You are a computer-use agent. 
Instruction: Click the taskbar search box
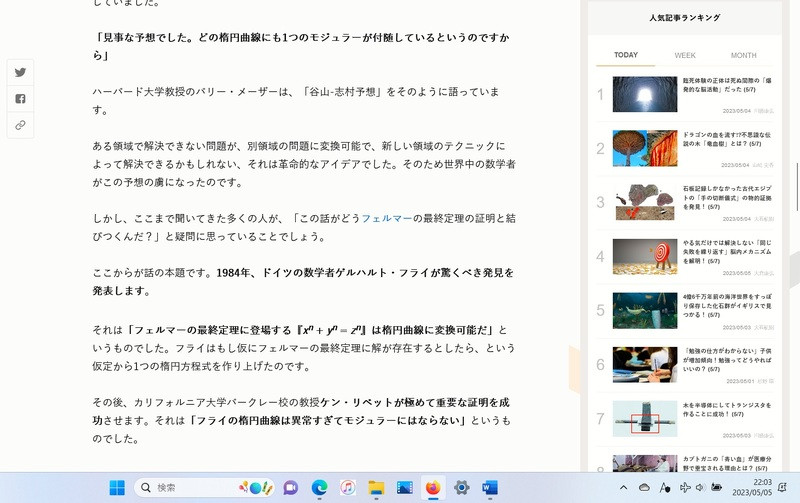pos(190,487)
